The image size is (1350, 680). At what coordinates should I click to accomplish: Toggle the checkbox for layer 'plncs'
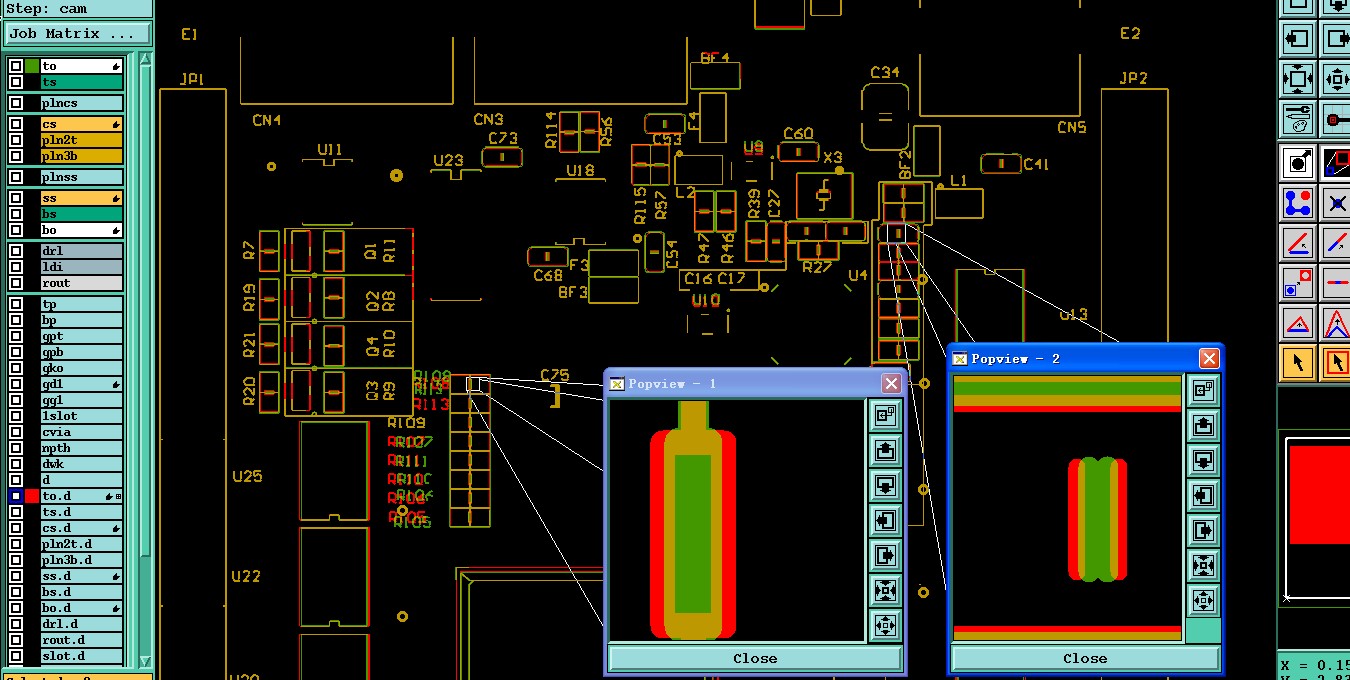point(16,103)
